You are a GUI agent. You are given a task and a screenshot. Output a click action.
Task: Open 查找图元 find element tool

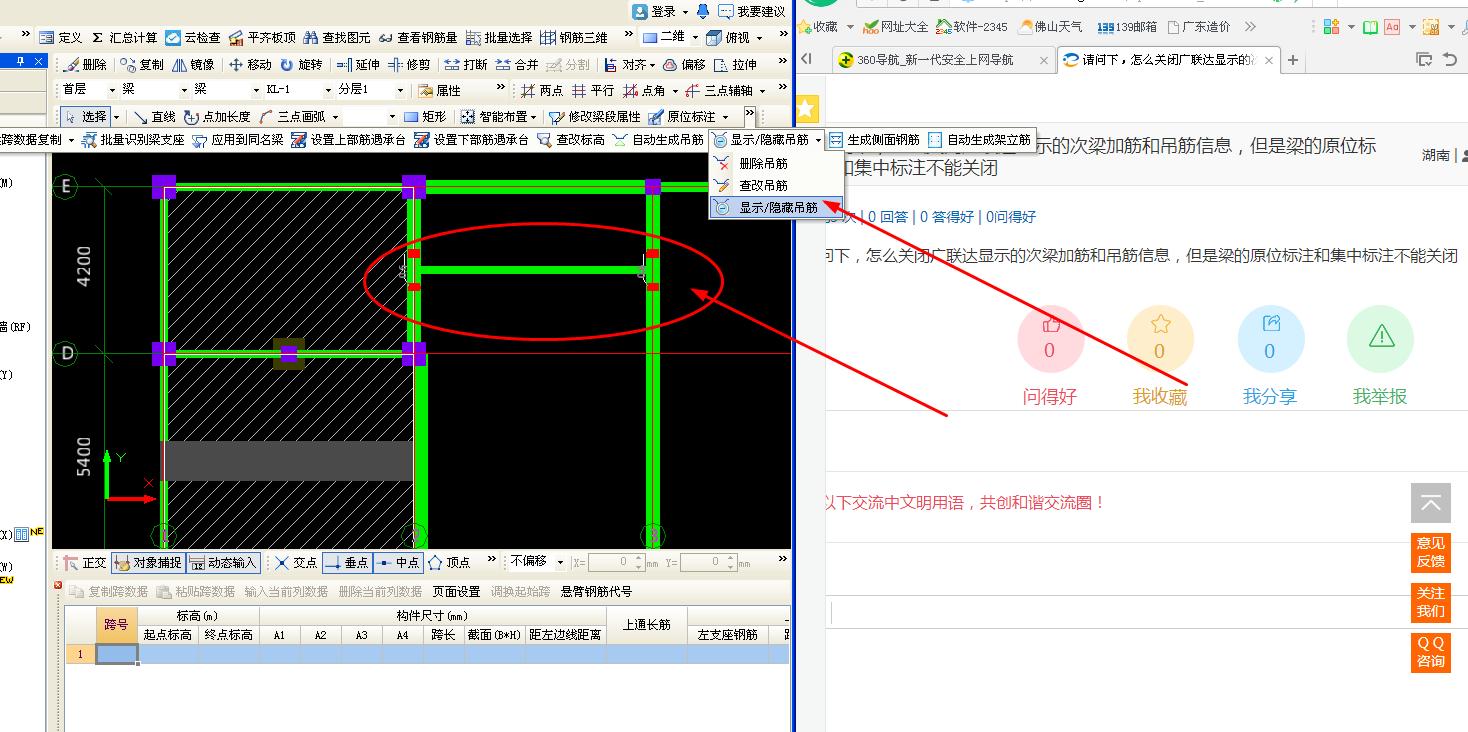pos(337,37)
